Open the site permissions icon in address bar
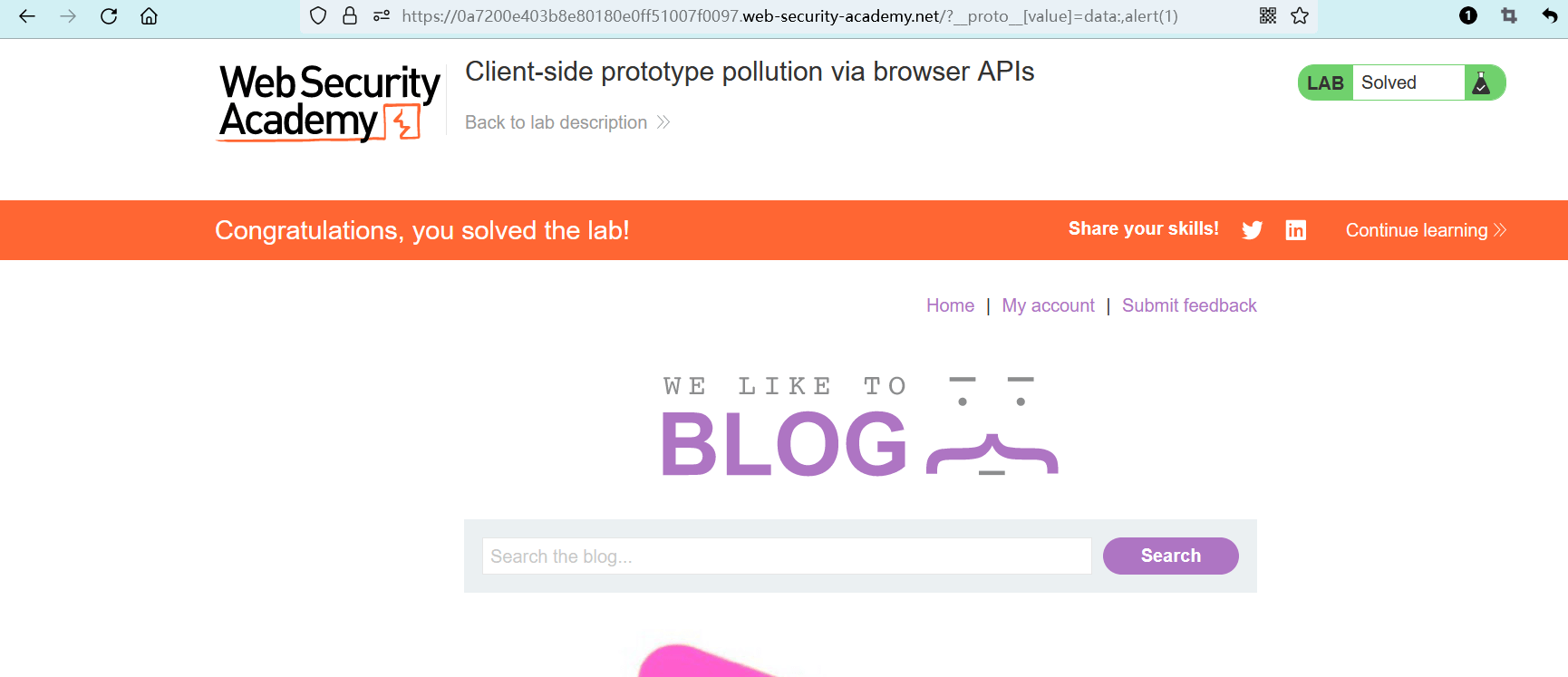 click(382, 16)
